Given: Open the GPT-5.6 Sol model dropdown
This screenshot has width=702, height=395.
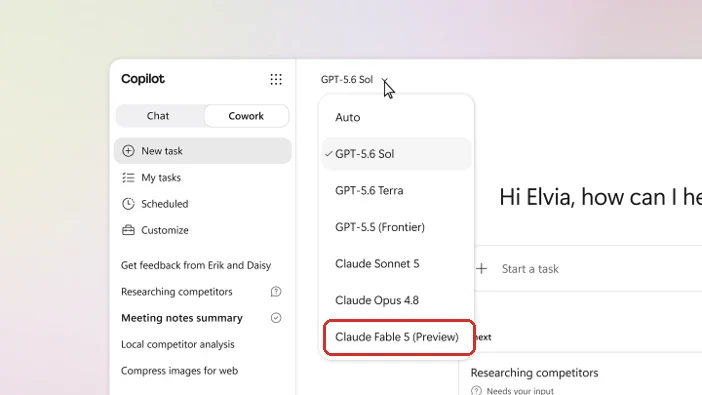Looking at the screenshot, I should 354,80.
